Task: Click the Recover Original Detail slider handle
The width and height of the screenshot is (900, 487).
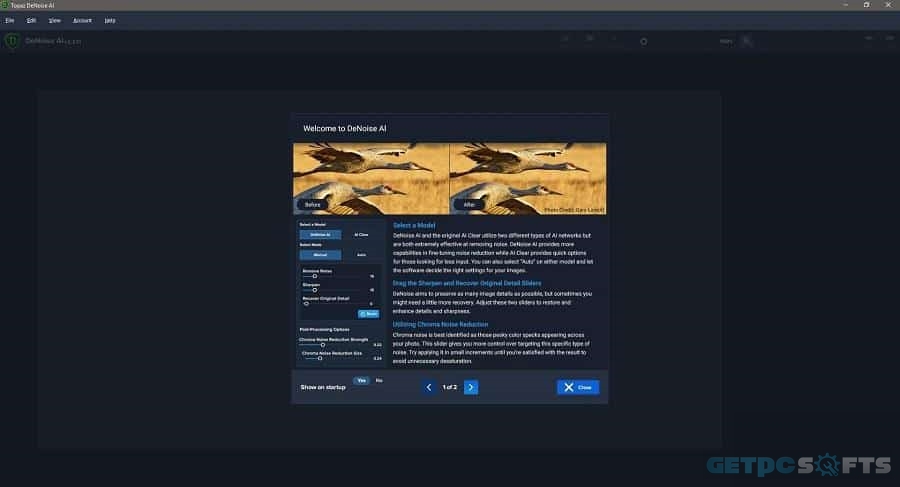Action: [x=307, y=304]
